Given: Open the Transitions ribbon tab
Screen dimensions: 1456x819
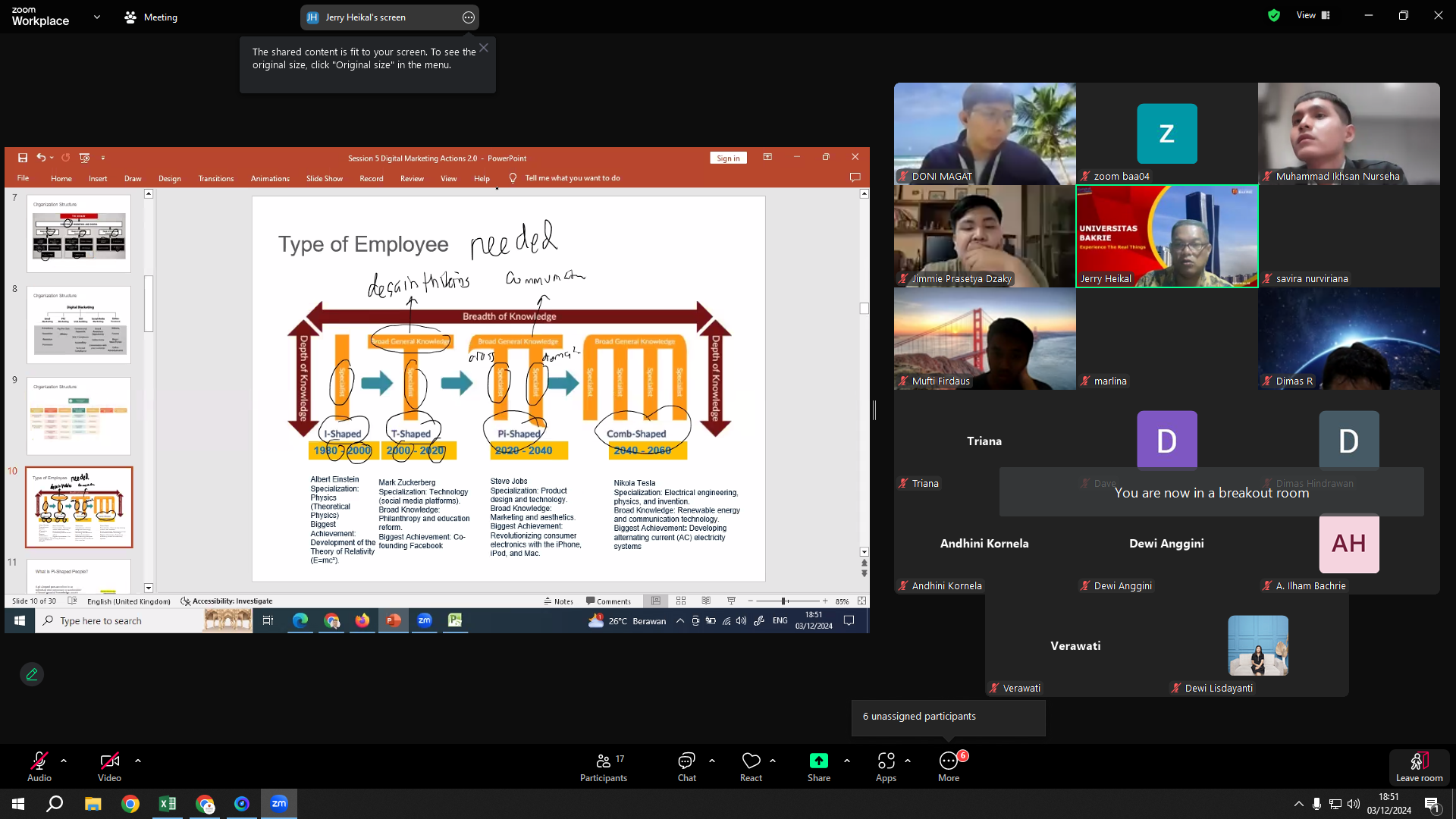Looking at the screenshot, I should pos(216,178).
